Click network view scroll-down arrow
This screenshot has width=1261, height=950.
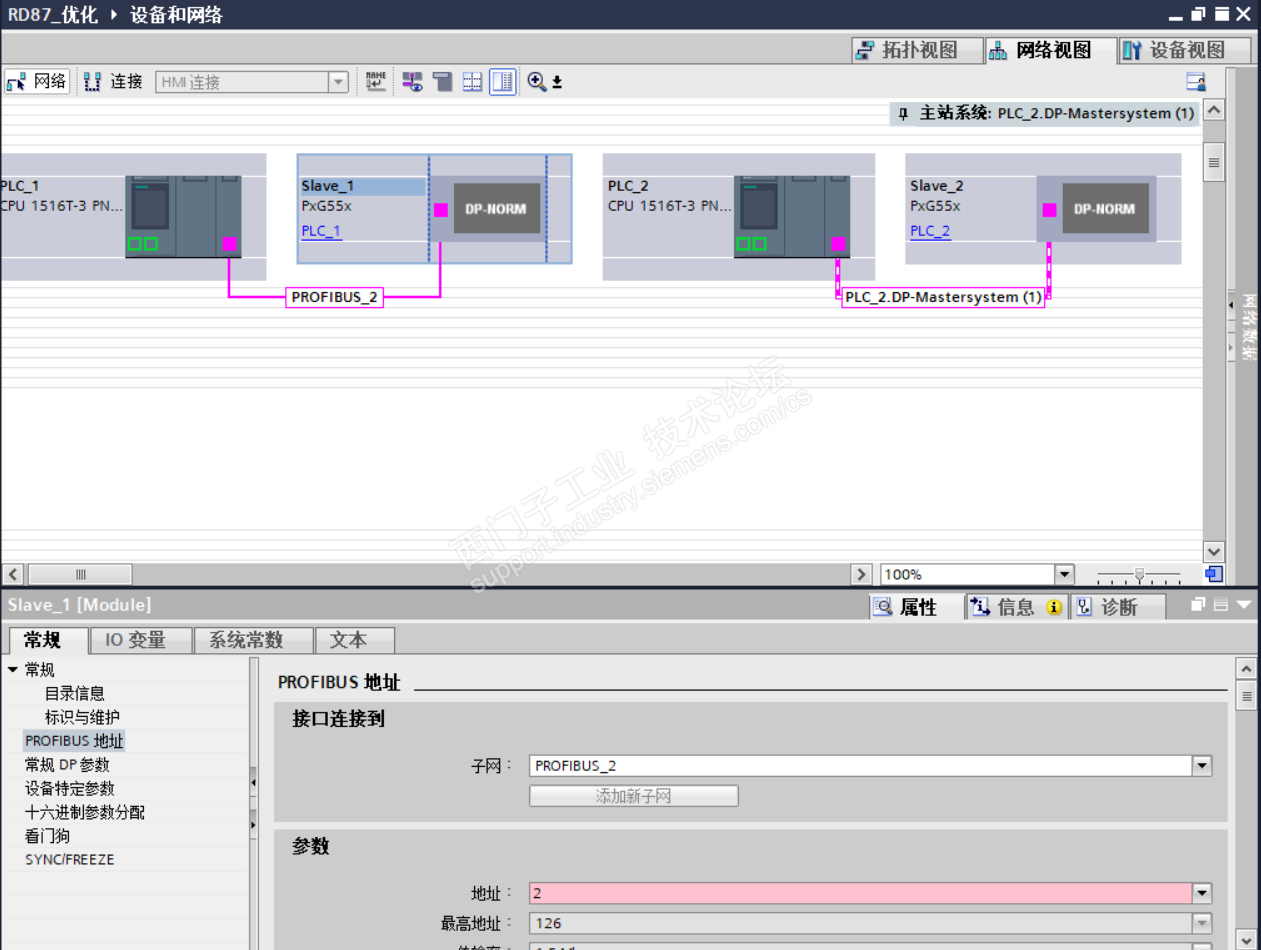[1214, 552]
